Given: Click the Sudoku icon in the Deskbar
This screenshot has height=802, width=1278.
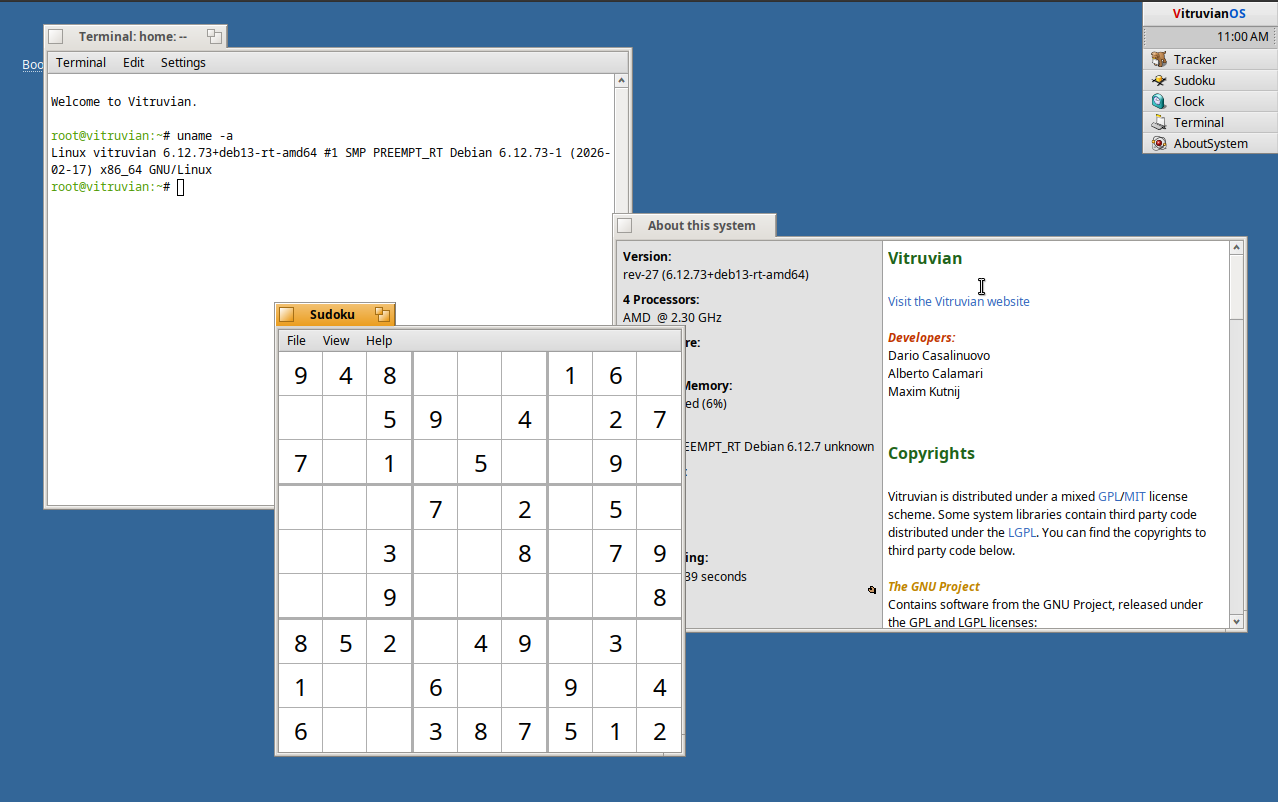Looking at the screenshot, I should pos(1159,81).
